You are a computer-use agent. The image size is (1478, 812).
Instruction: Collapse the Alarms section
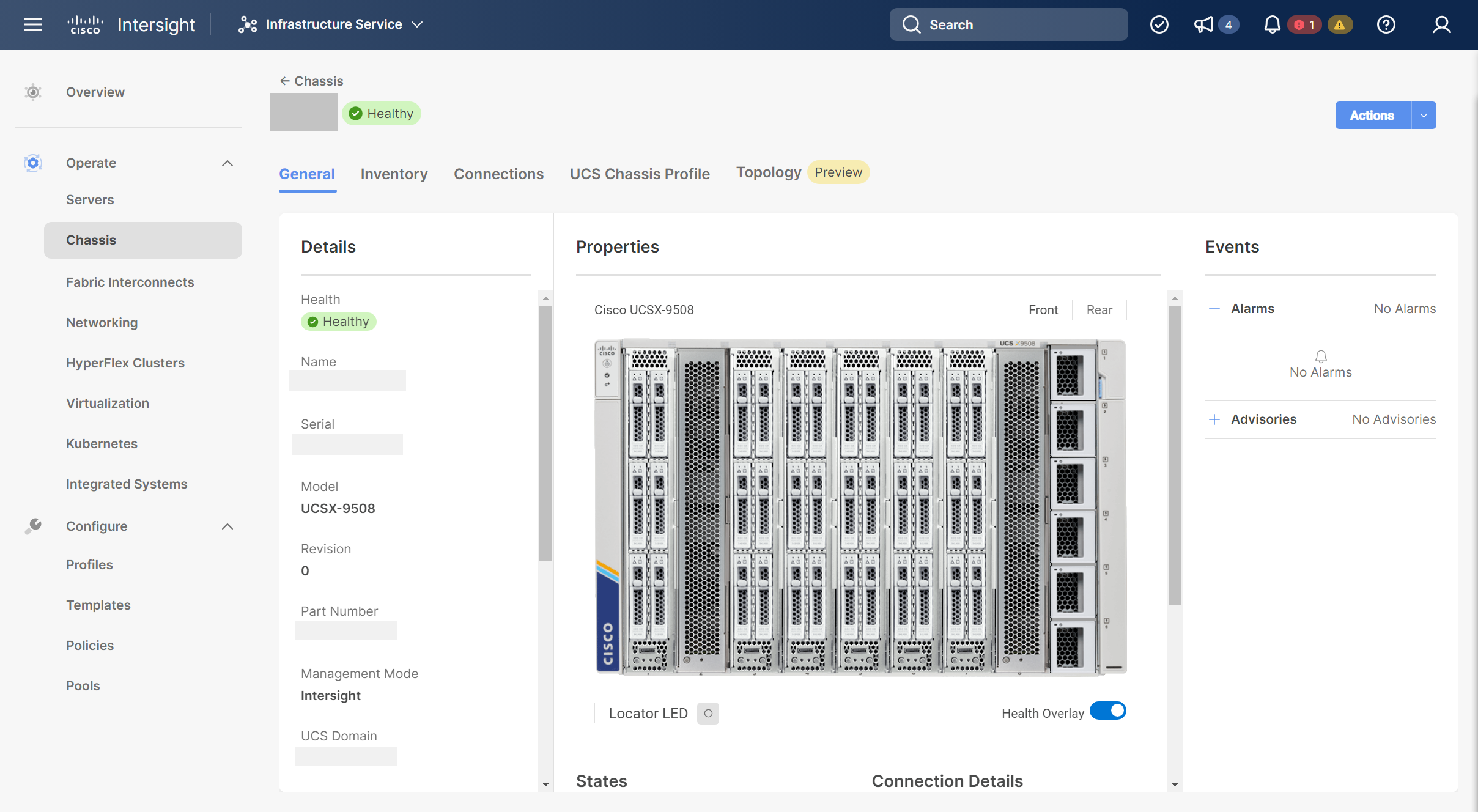tap(1214, 309)
